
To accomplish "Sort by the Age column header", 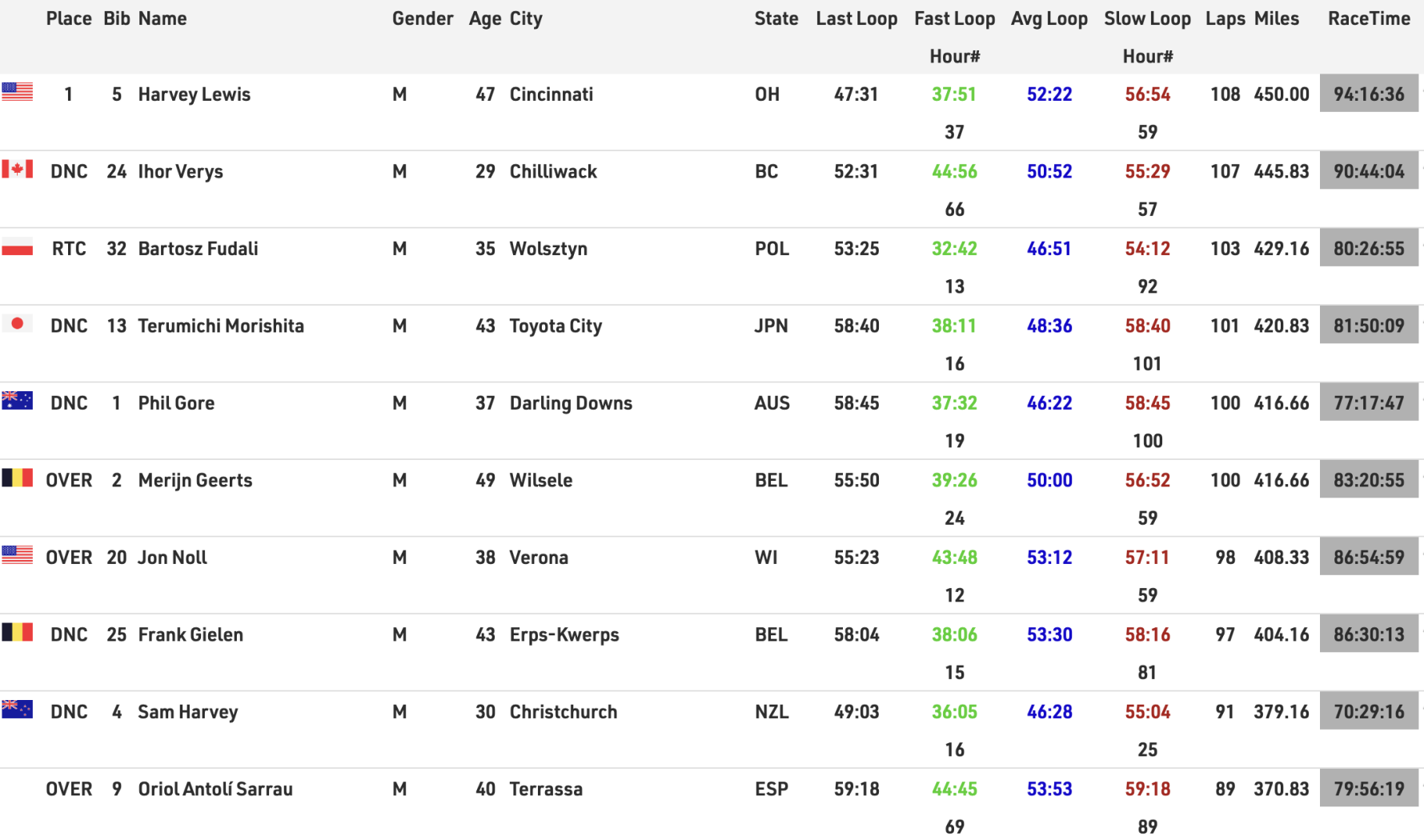I will point(485,19).
